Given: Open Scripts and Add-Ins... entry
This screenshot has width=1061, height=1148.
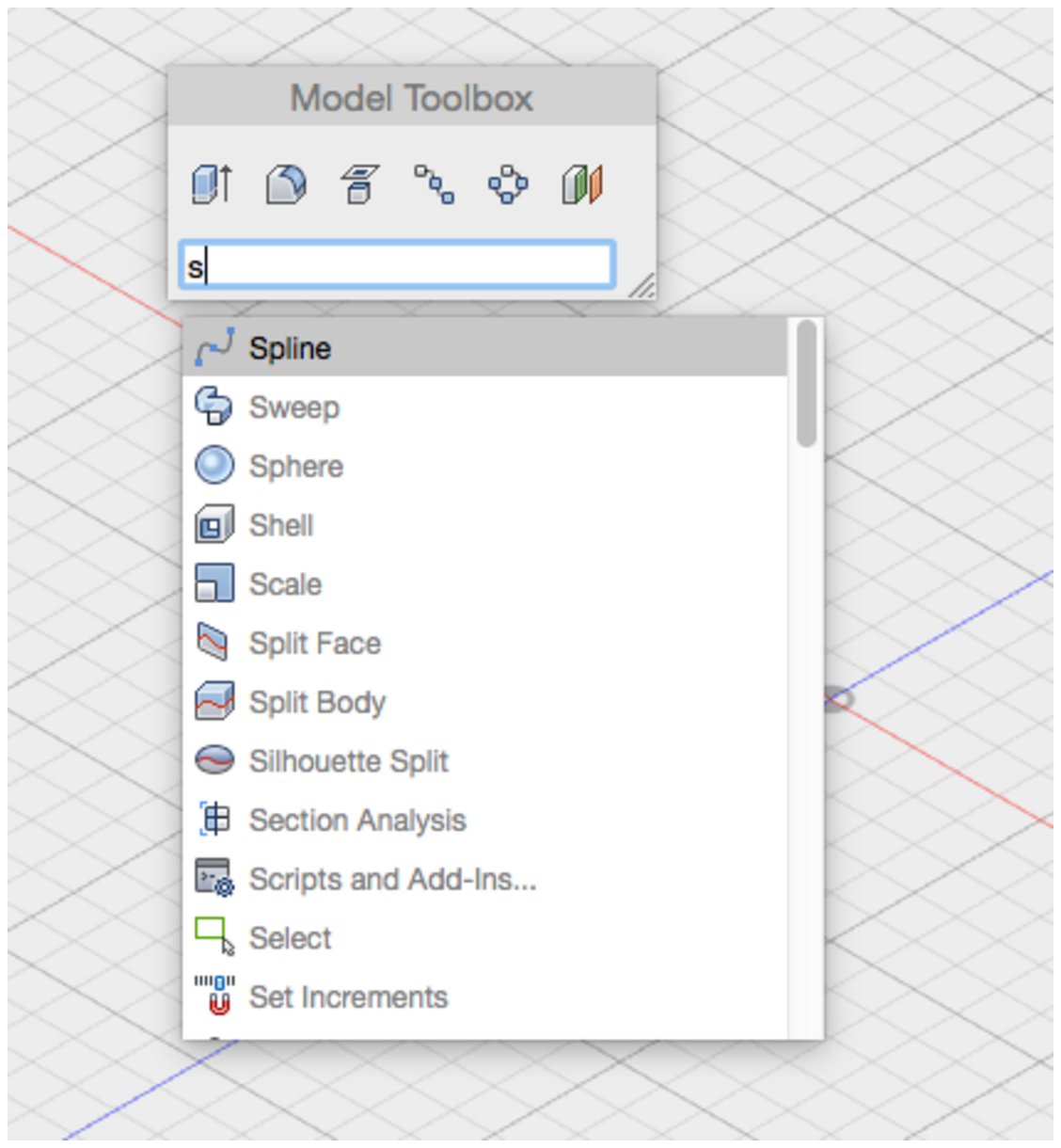Looking at the screenshot, I should tap(484, 878).
